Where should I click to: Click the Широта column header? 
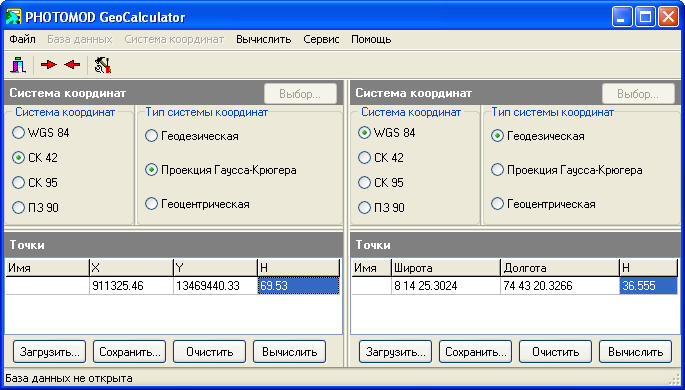pyautogui.click(x=446, y=268)
